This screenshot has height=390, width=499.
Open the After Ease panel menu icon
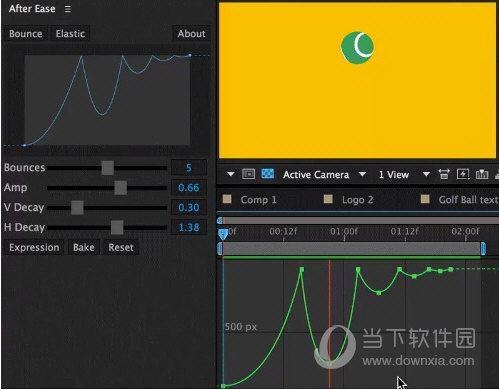(68, 9)
